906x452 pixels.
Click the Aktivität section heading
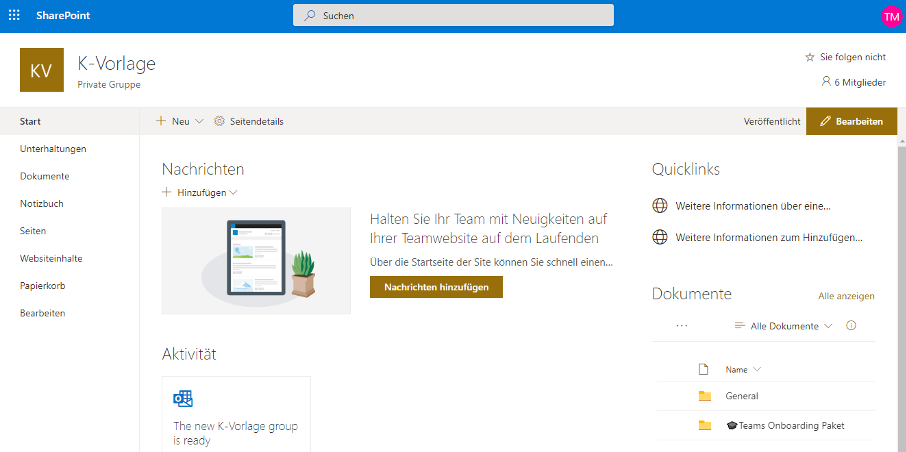click(189, 354)
